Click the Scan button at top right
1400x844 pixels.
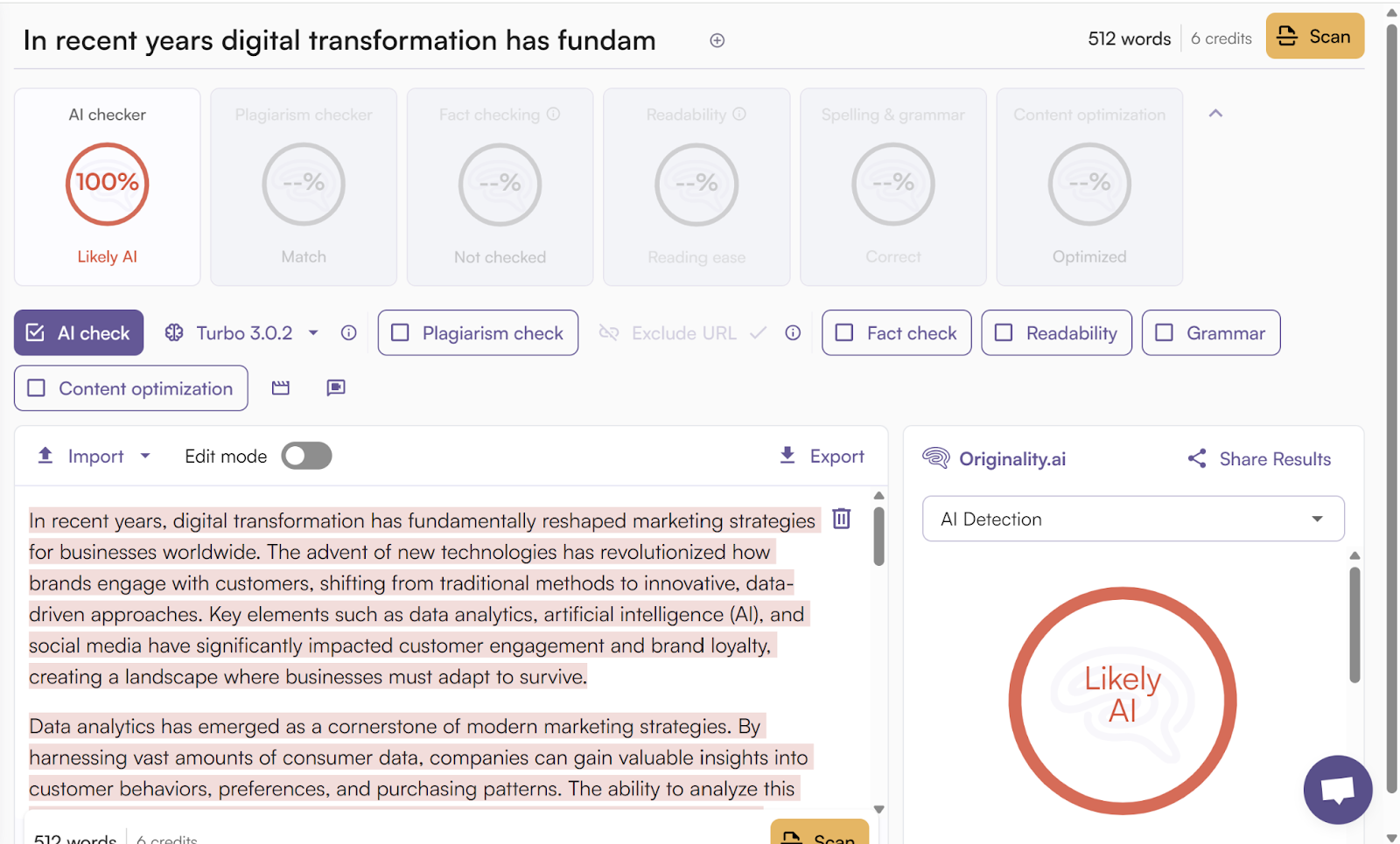pyautogui.click(x=1314, y=37)
